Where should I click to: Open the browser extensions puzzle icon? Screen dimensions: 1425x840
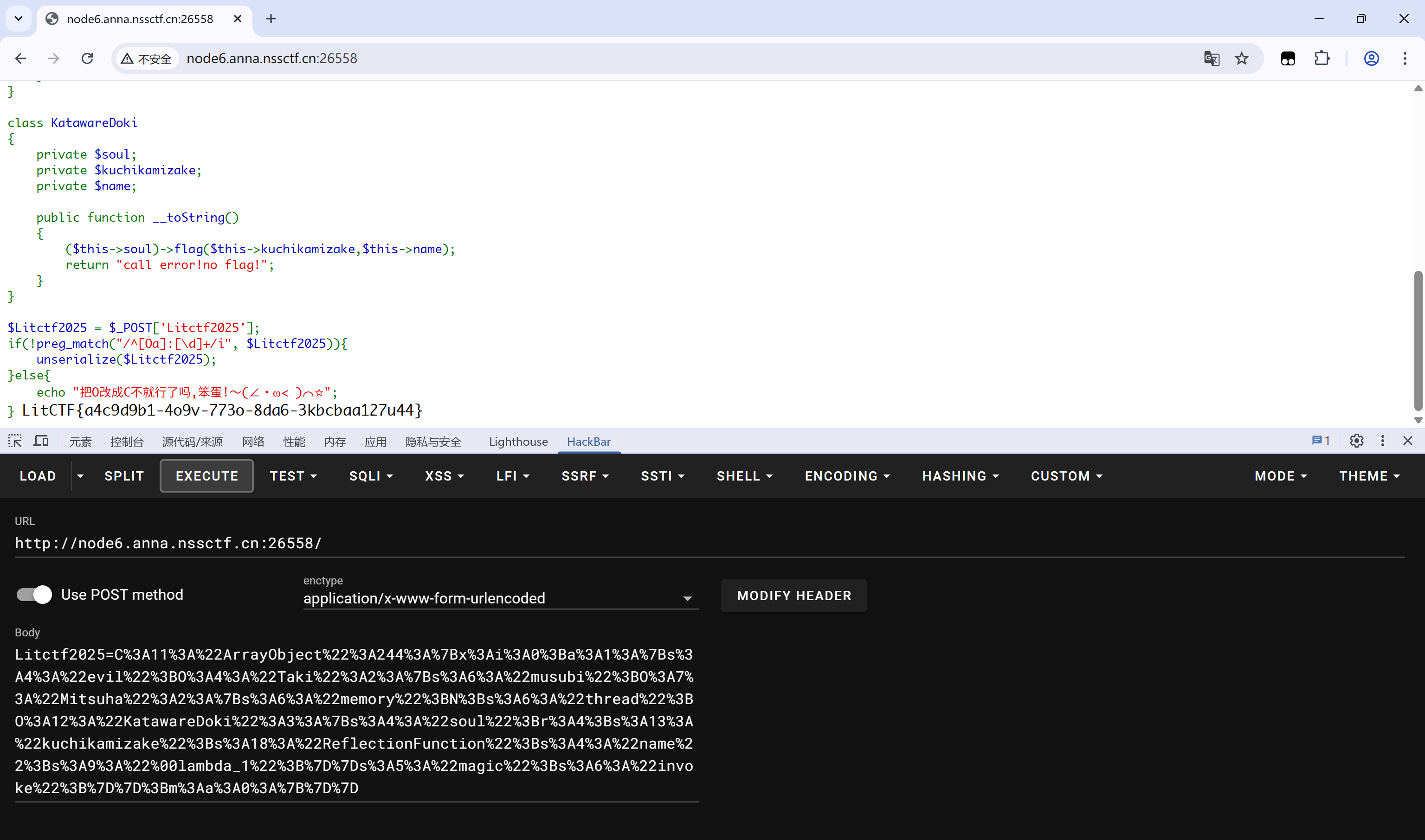[x=1322, y=58]
